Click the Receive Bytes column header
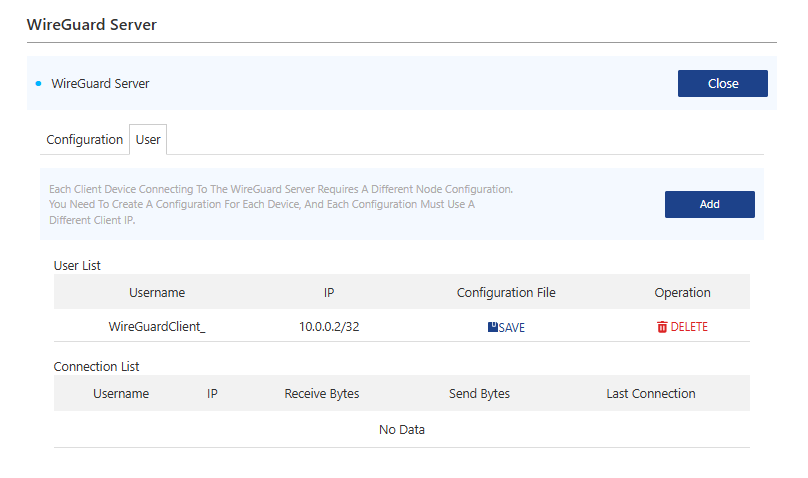808x478 pixels. (322, 393)
